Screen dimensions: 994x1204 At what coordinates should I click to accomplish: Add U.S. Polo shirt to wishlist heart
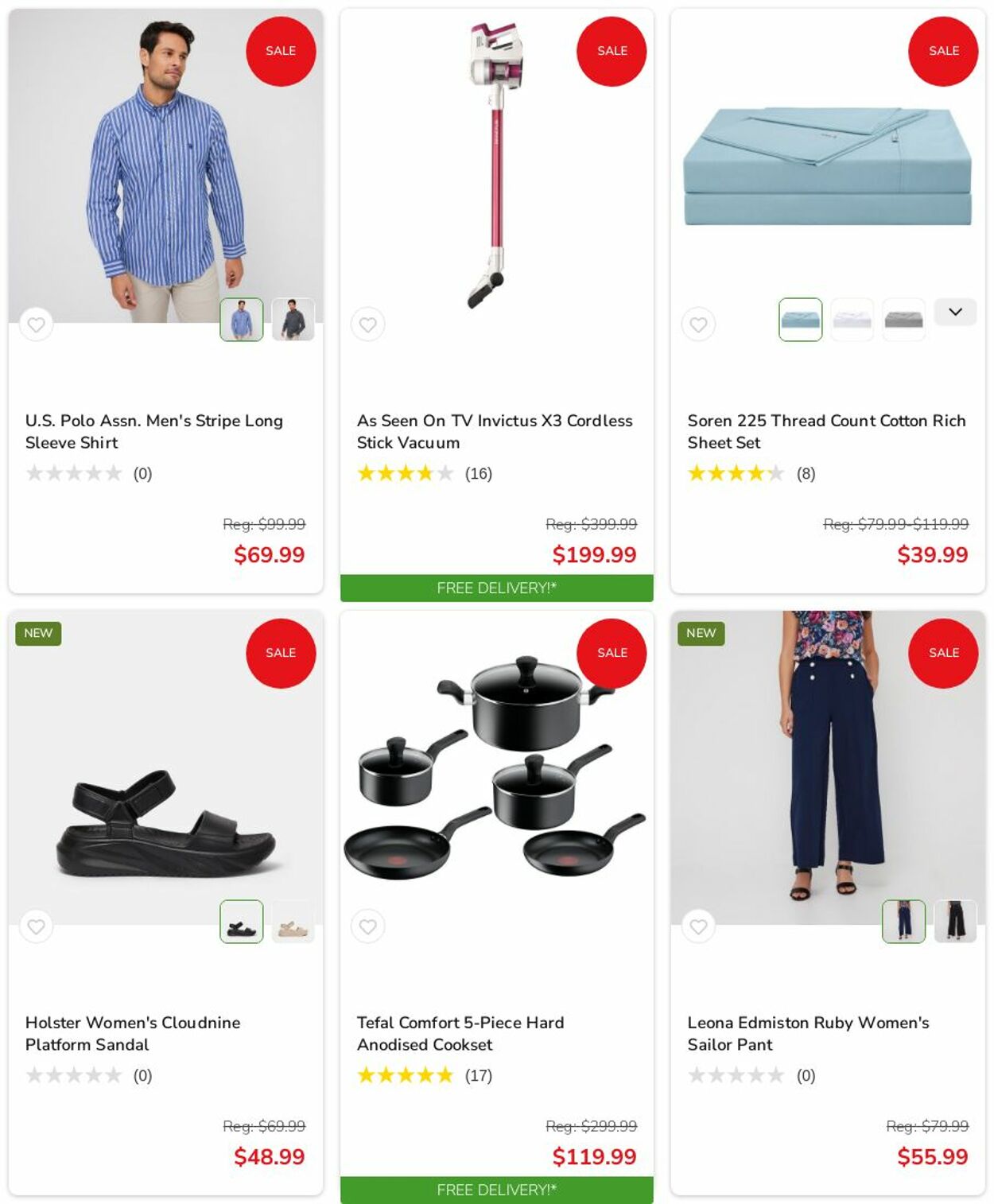coord(36,324)
